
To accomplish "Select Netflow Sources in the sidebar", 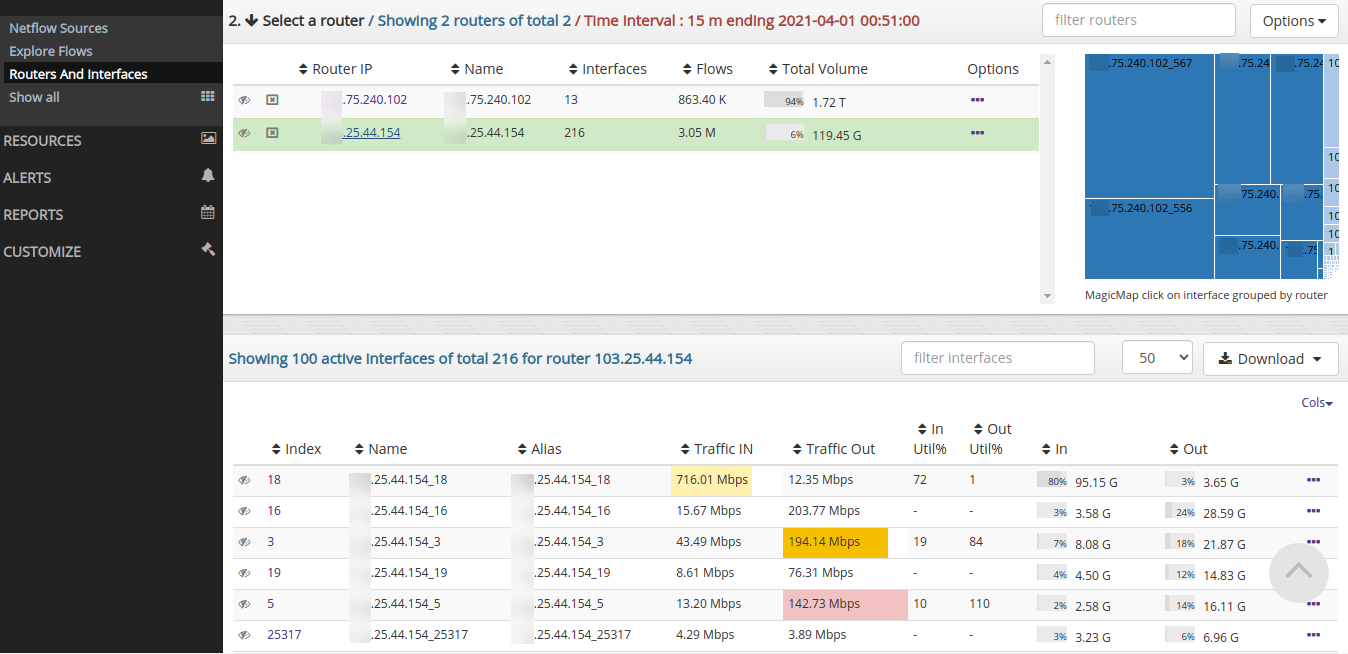I will point(58,28).
